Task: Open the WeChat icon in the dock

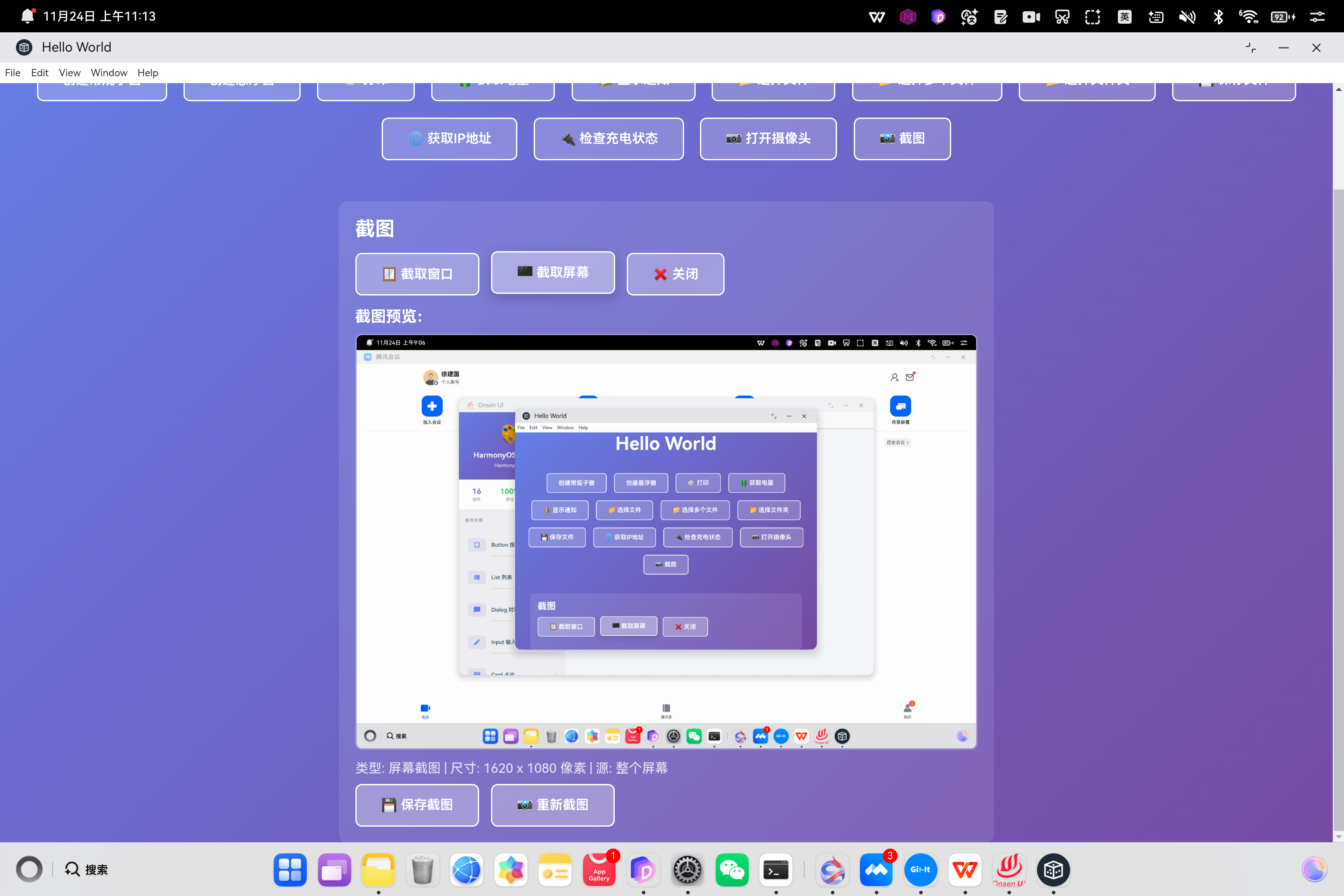Action: click(x=731, y=870)
